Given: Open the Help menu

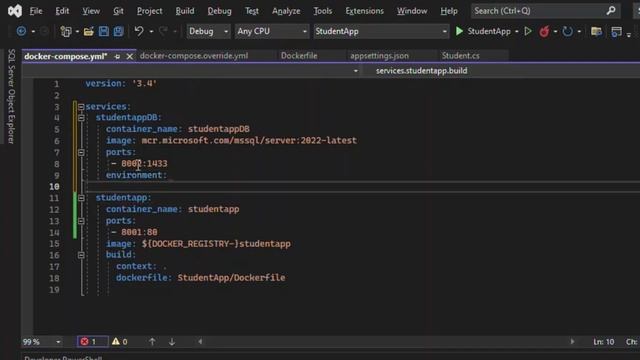Looking at the screenshot, I should (x=449, y=11).
